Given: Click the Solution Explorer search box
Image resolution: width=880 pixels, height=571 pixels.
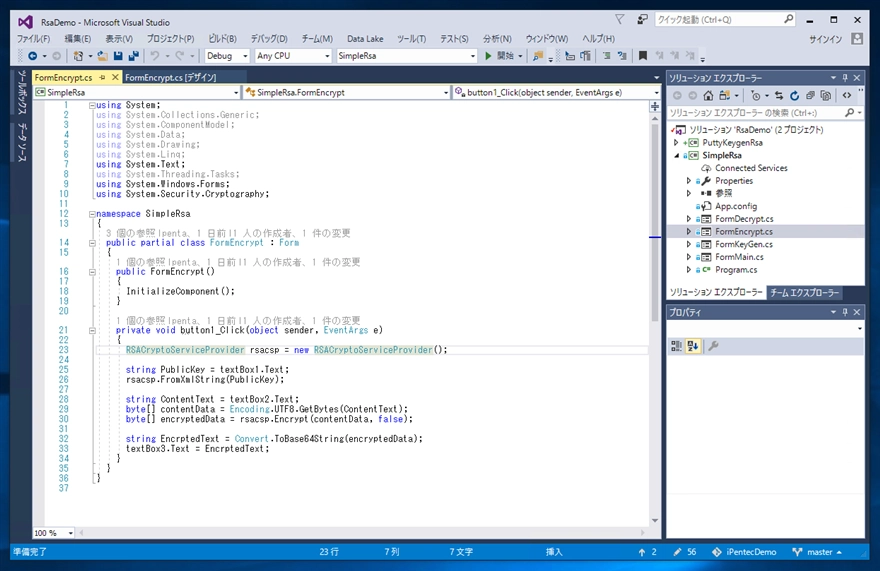Looking at the screenshot, I should pyautogui.click(x=766, y=113).
